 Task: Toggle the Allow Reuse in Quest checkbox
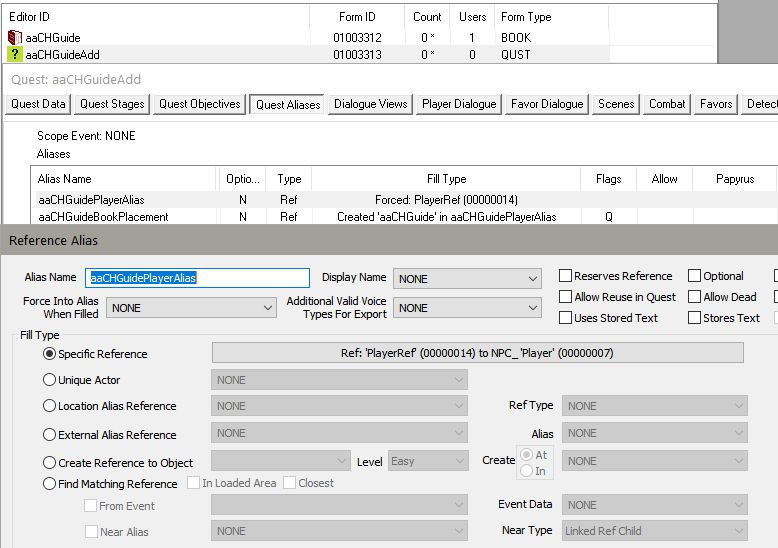tap(566, 297)
